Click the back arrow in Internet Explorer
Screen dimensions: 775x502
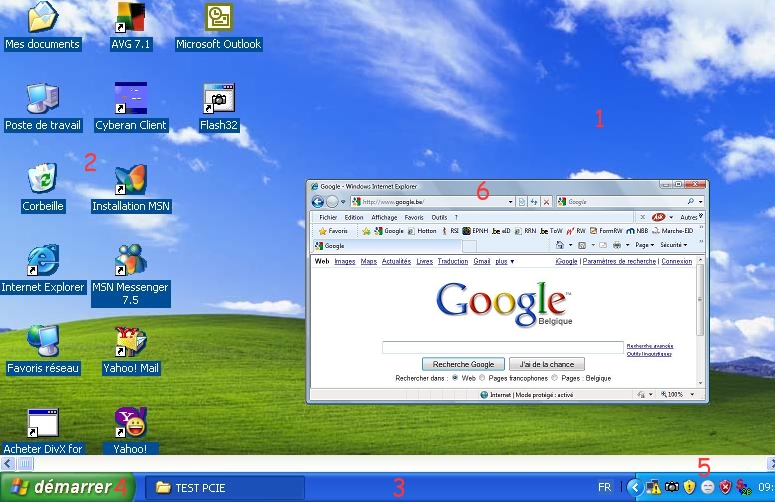coord(318,202)
